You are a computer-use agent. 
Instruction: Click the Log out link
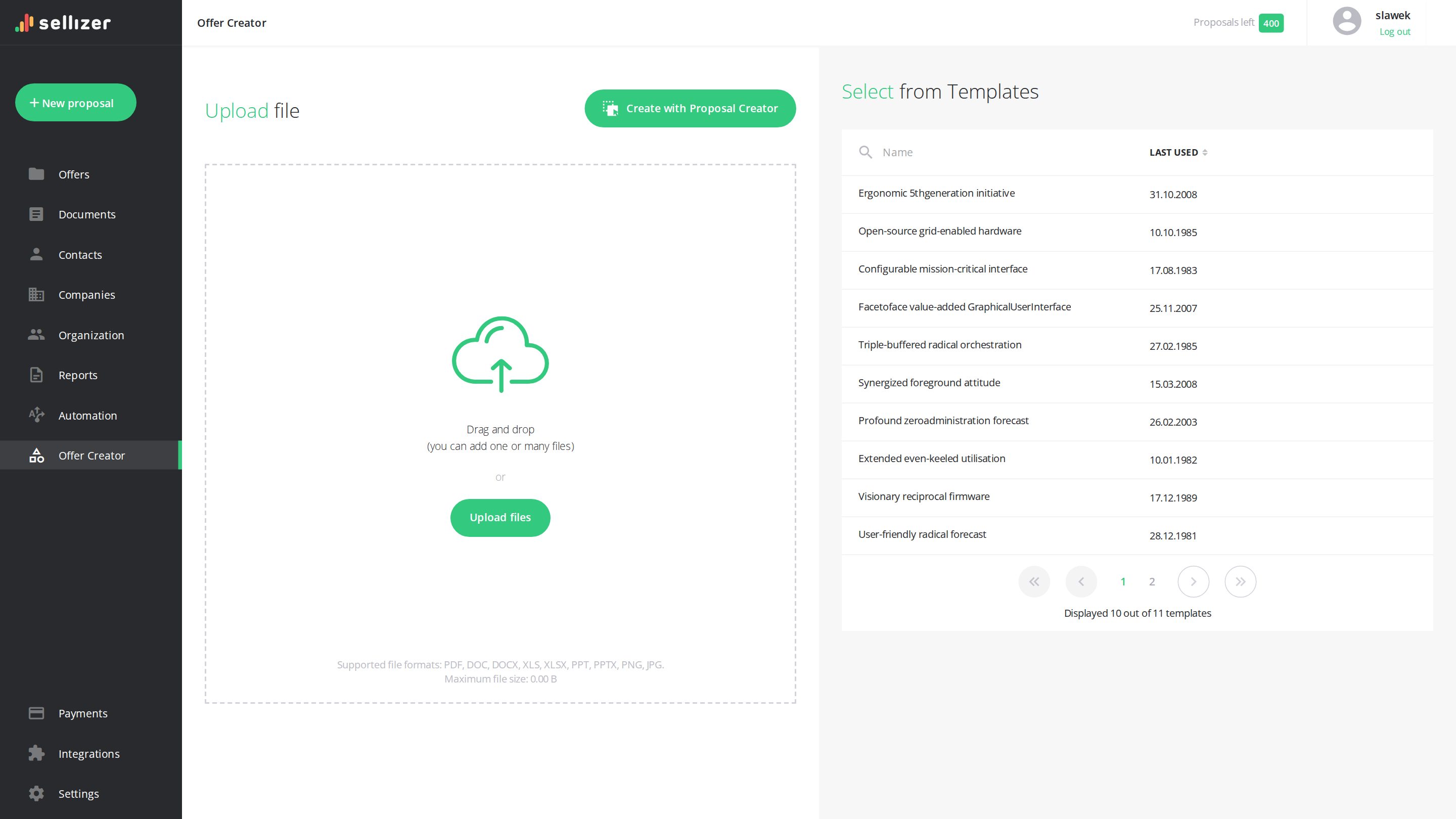pyautogui.click(x=1394, y=32)
